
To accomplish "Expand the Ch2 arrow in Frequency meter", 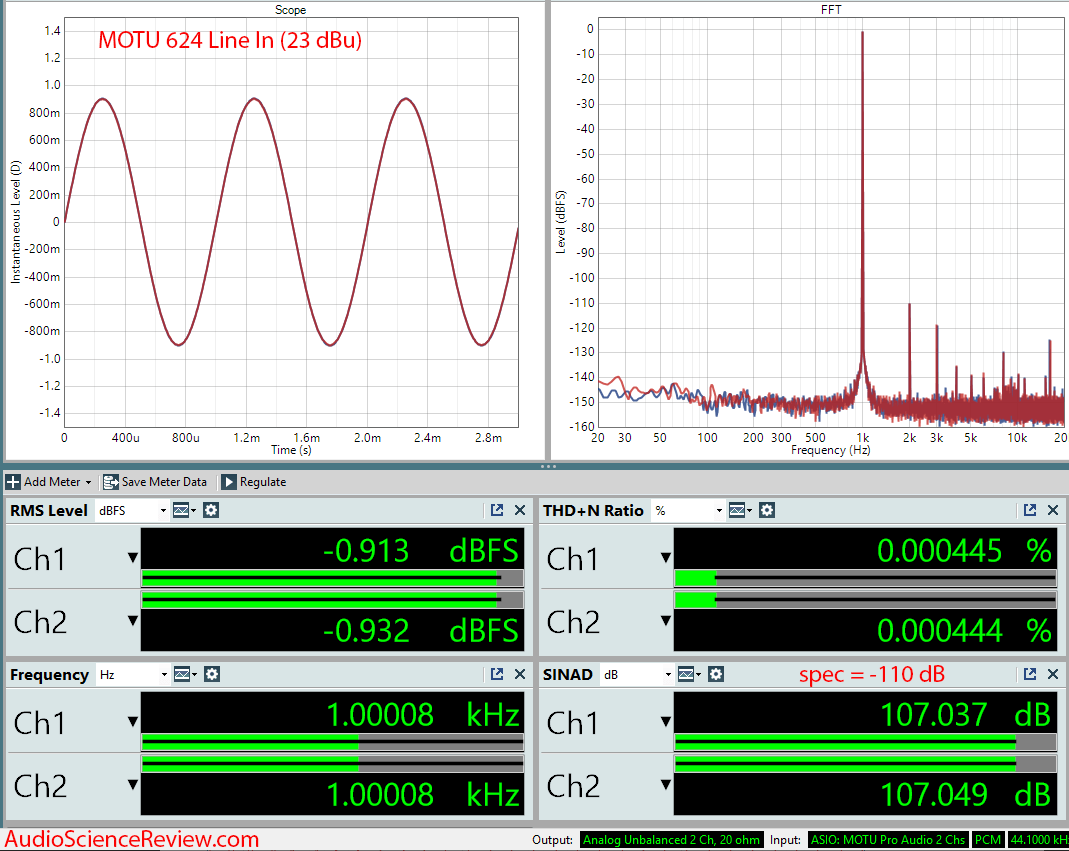I will [133, 784].
